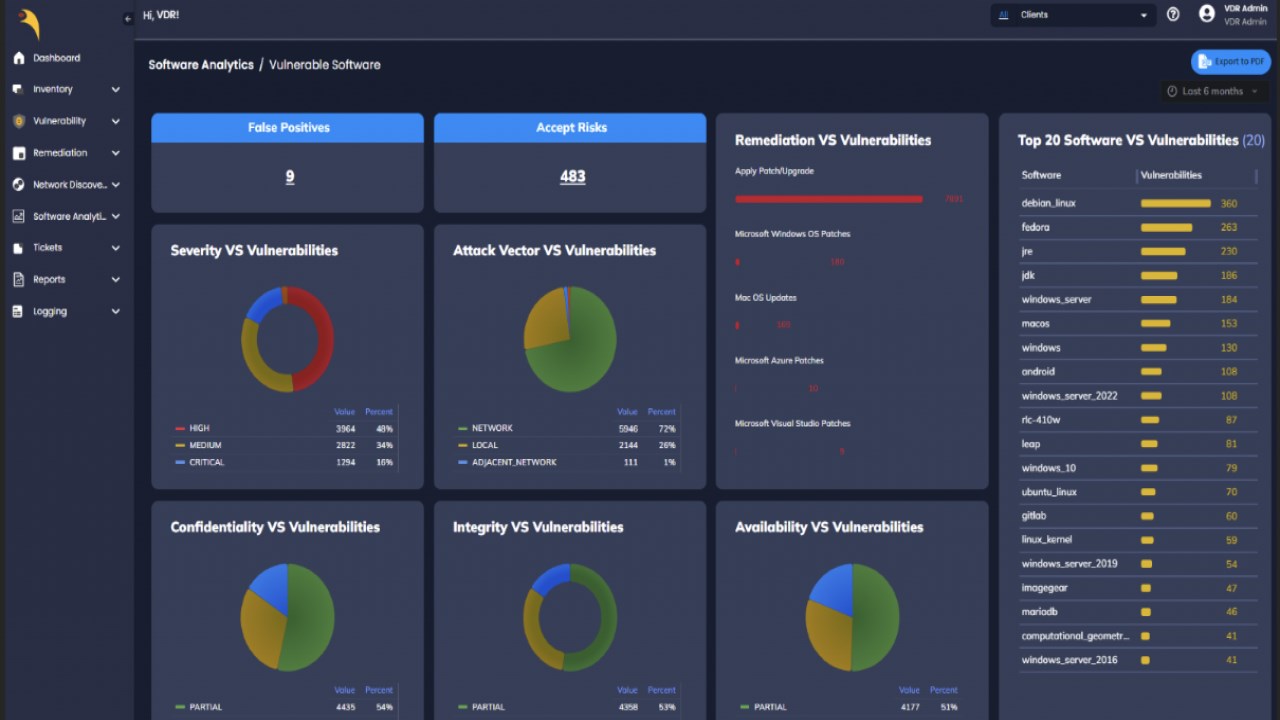
Task: Open the Dashboard home icon
Action: pyautogui.click(x=18, y=58)
